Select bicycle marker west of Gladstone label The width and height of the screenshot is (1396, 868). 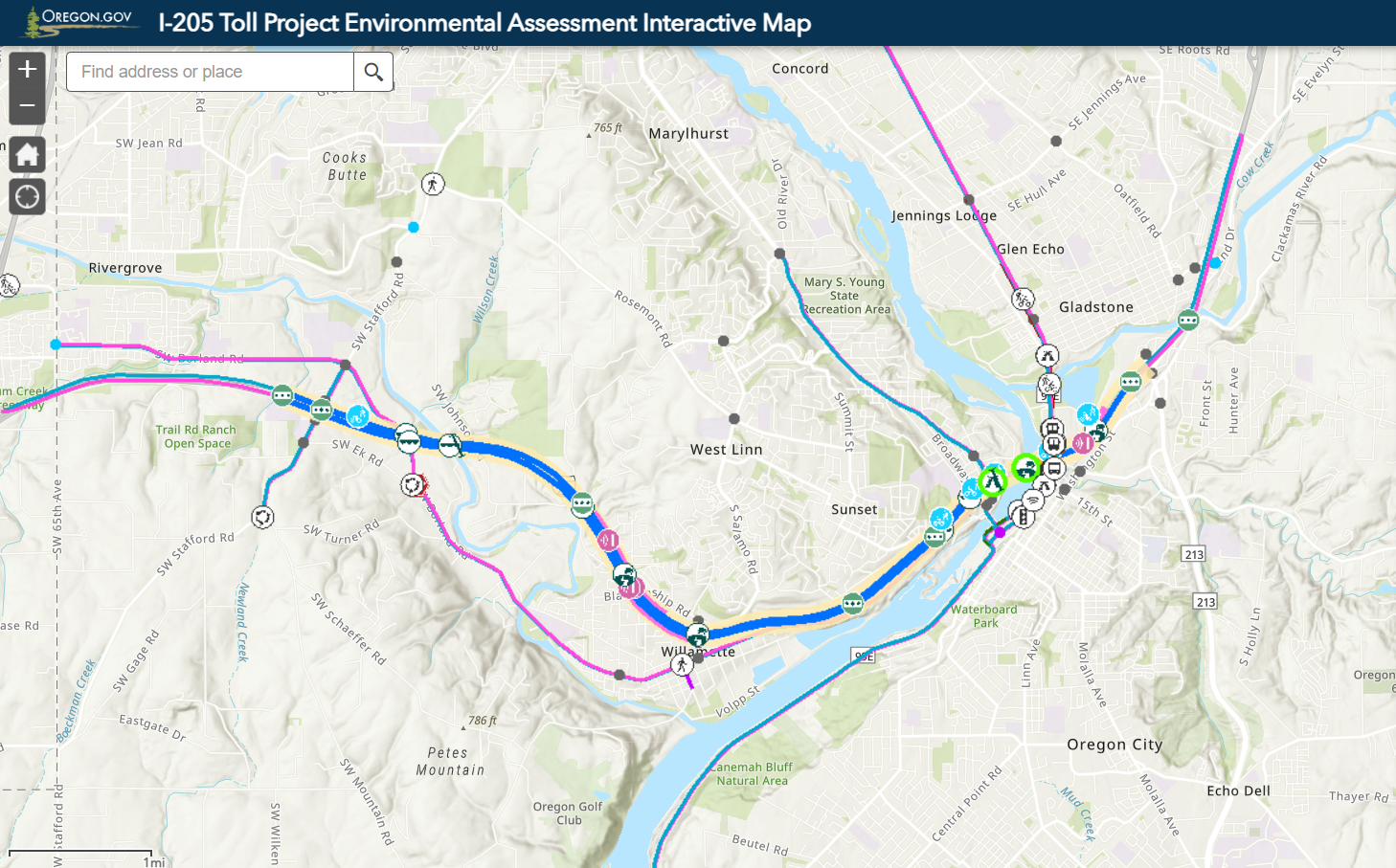(1023, 299)
